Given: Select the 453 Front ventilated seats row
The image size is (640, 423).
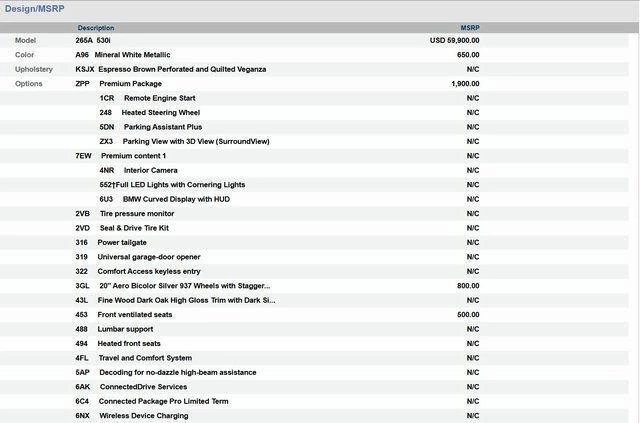Looking at the screenshot, I should point(123,315).
